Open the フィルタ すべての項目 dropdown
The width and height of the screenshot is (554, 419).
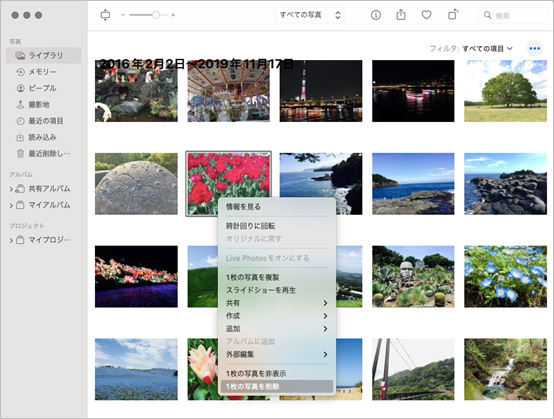(x=471, y=48)
